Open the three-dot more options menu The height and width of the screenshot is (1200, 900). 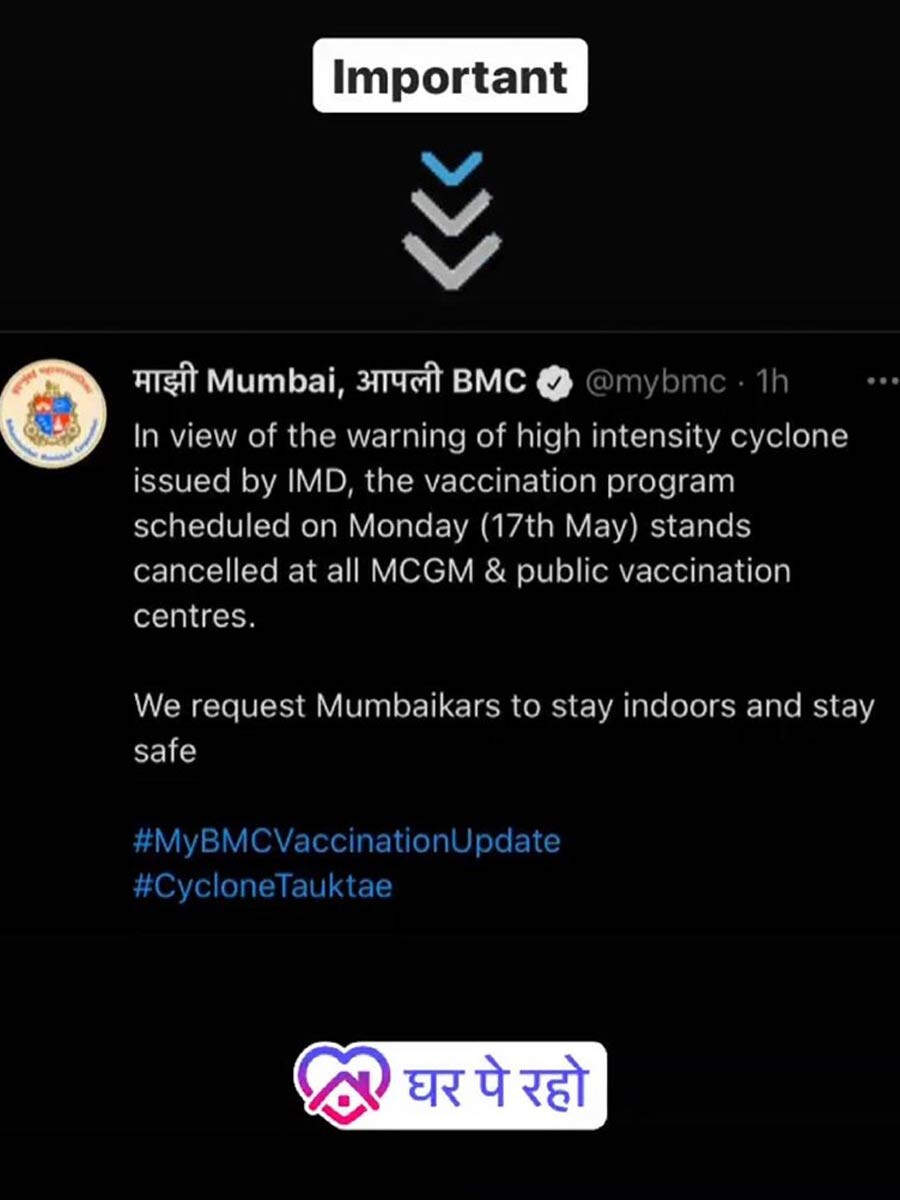(x=881, y=382)
